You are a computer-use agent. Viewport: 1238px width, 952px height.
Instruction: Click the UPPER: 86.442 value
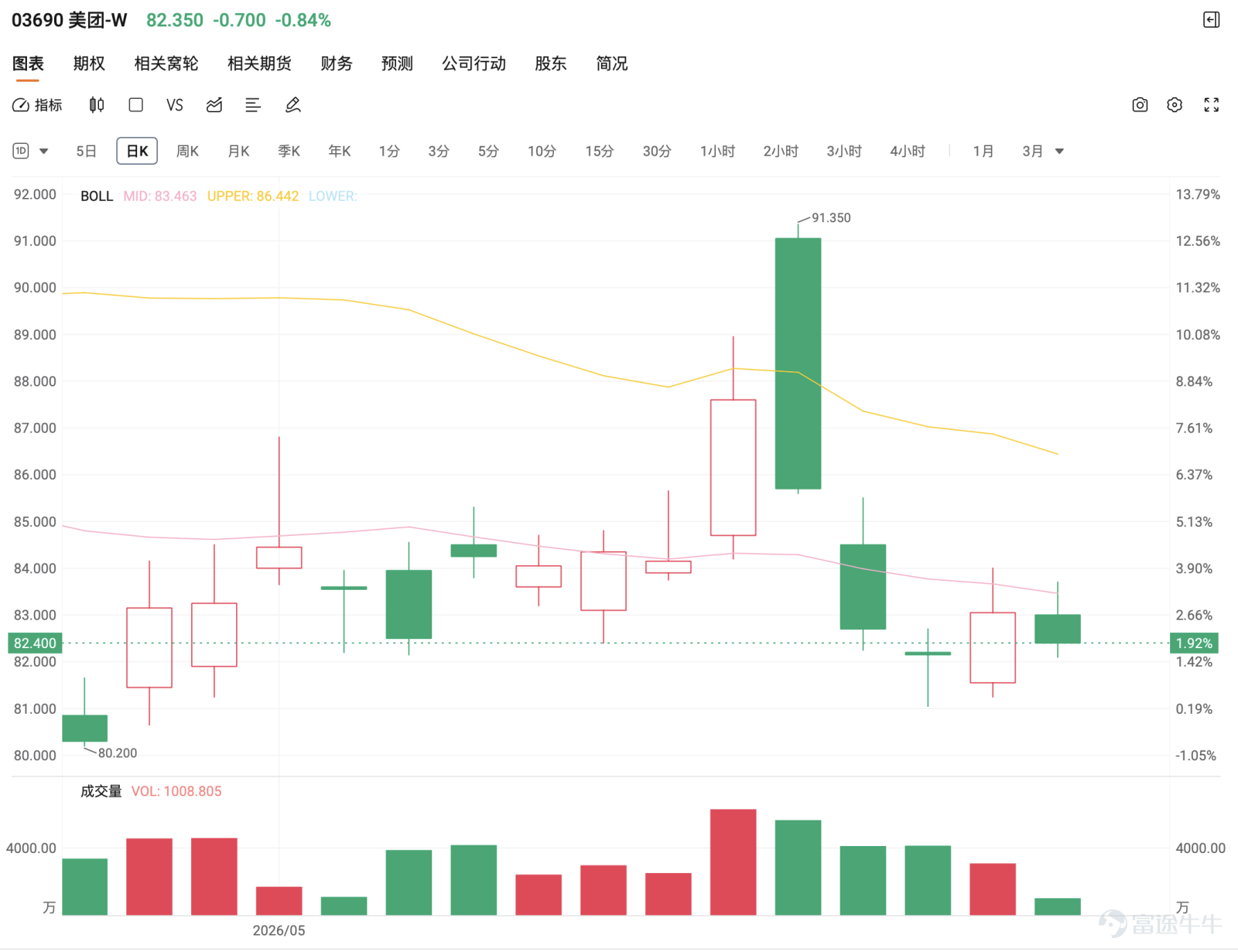(x=253, y=196)
